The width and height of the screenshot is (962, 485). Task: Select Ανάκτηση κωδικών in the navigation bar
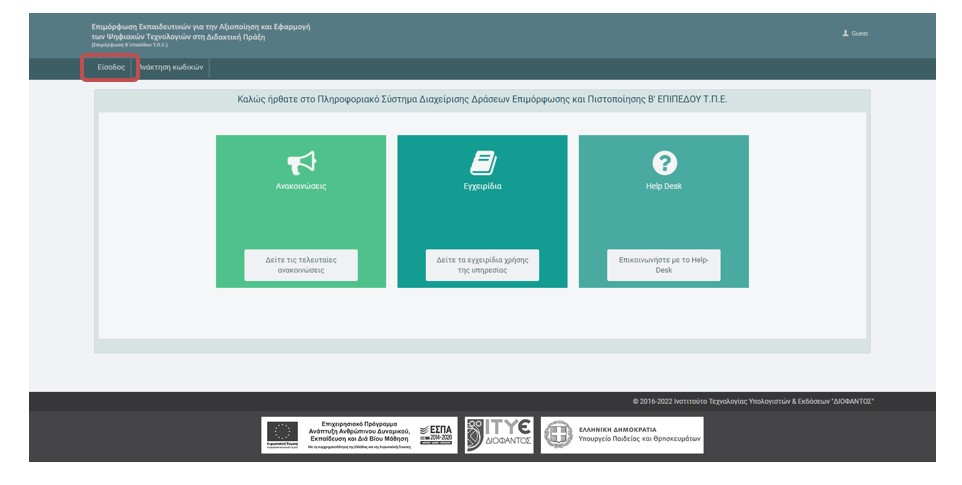pos(172,68)
